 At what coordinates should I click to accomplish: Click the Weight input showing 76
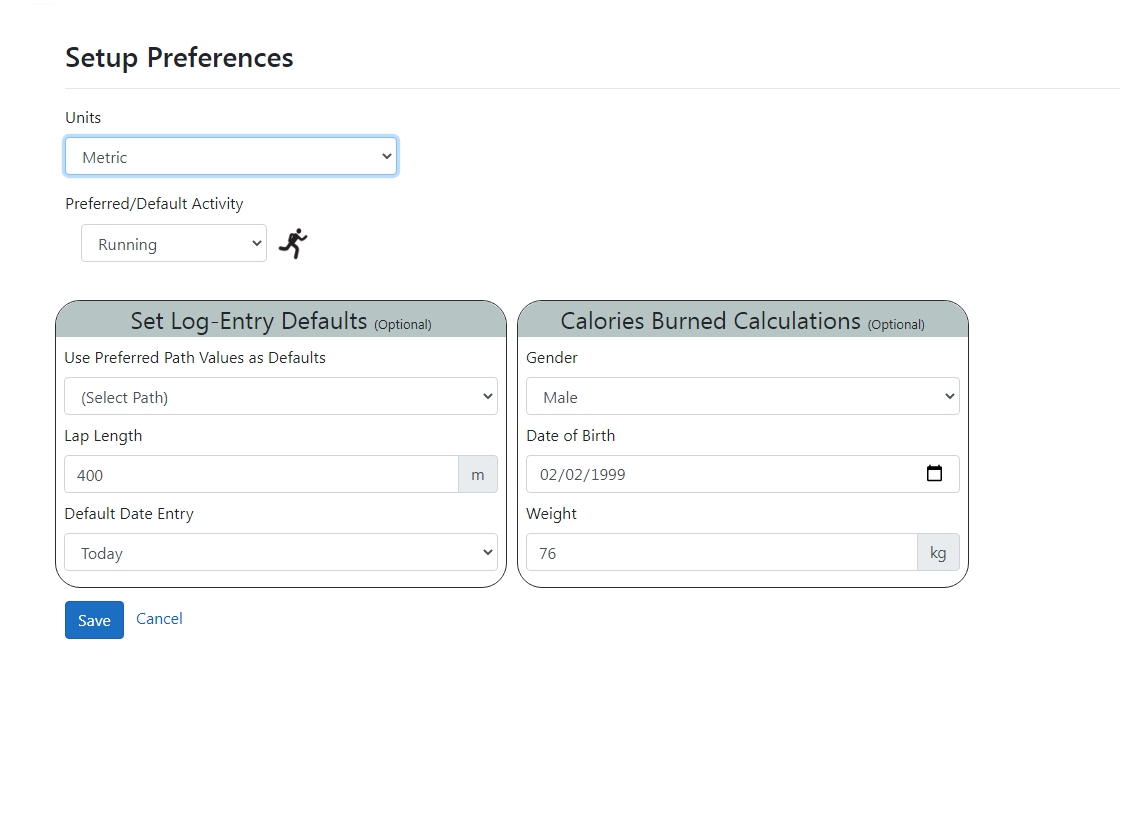tap(720, 553)
